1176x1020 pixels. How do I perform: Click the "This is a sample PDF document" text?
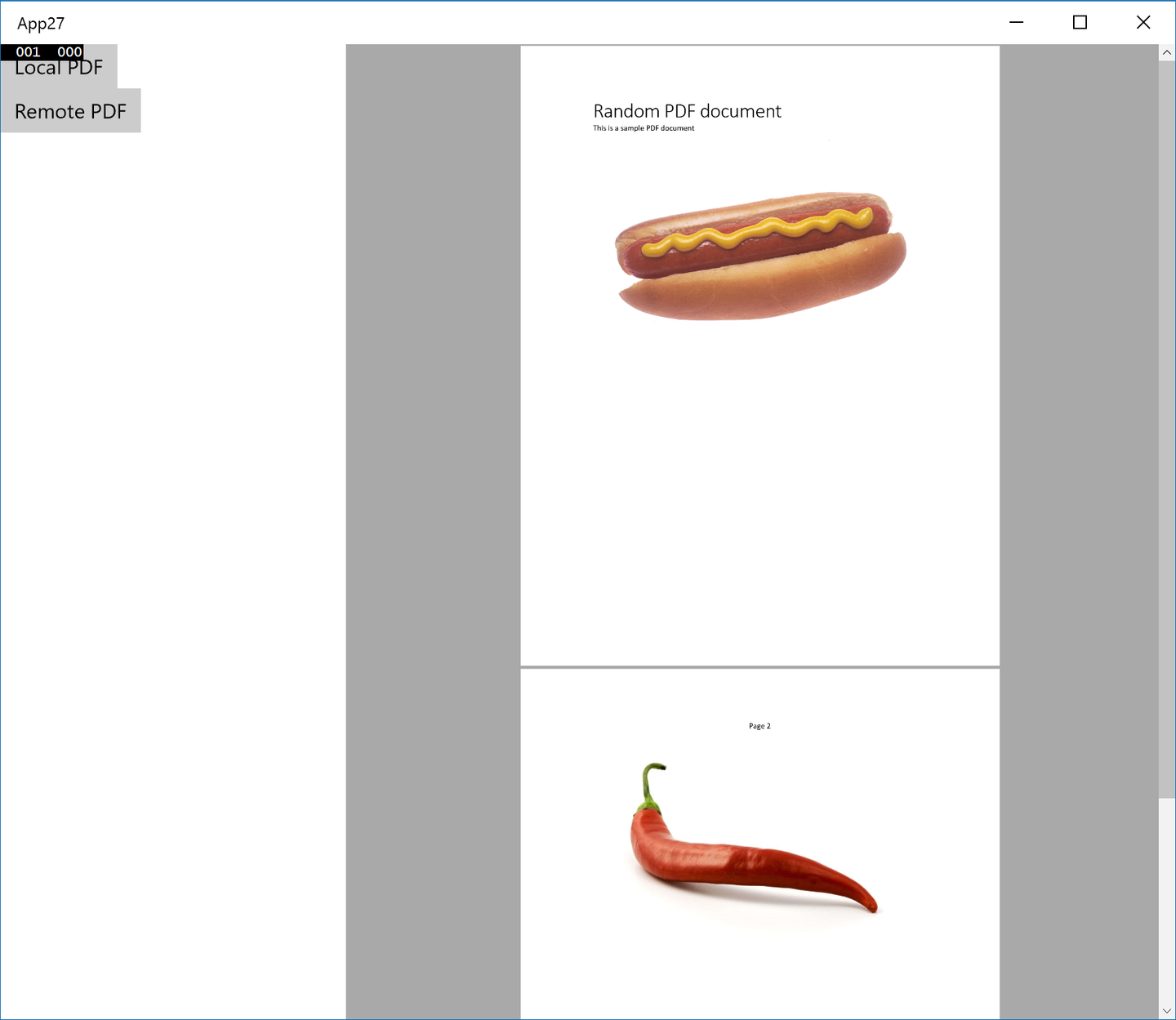click(x=644, y=128)
